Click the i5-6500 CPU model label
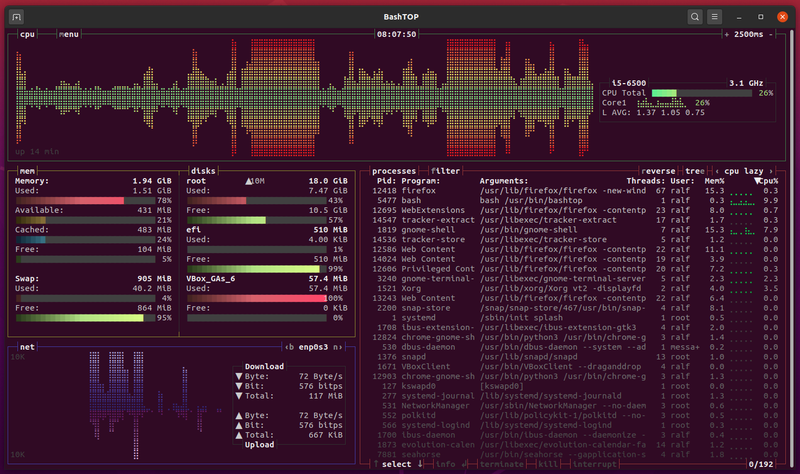This screenshot has width=800, height=474. tap(629, 83)
